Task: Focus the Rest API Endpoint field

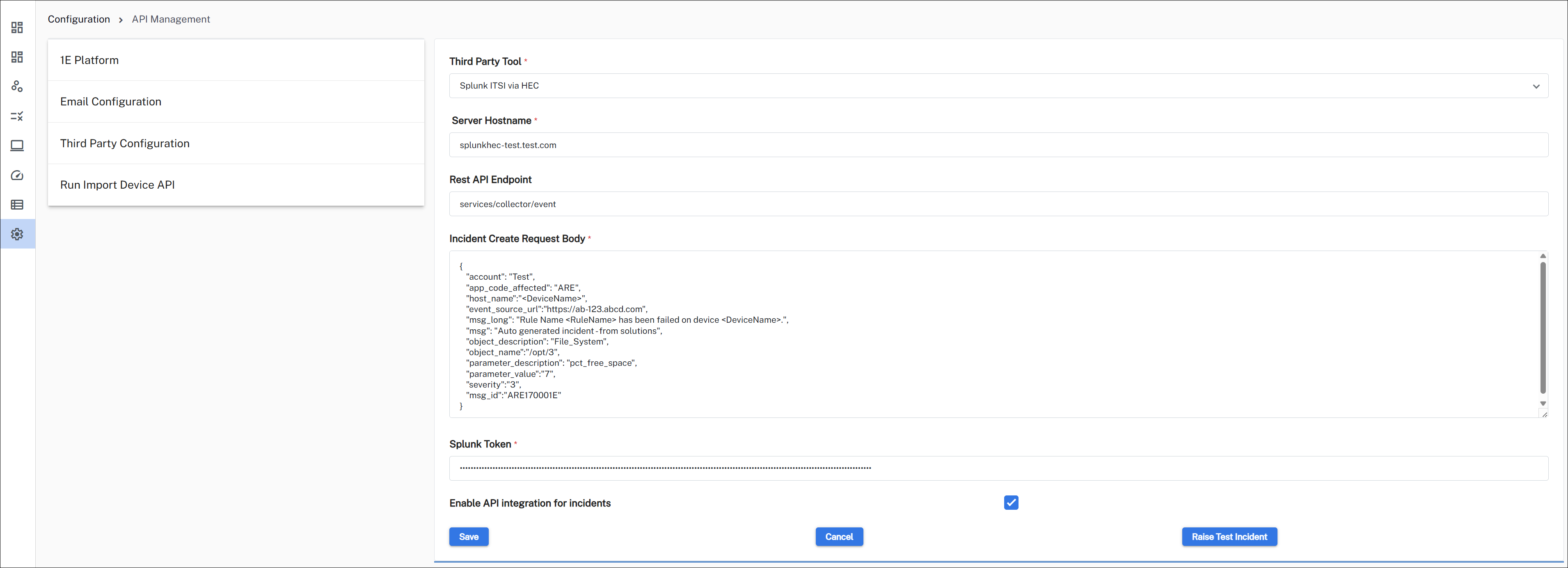Action: point(998,204)
